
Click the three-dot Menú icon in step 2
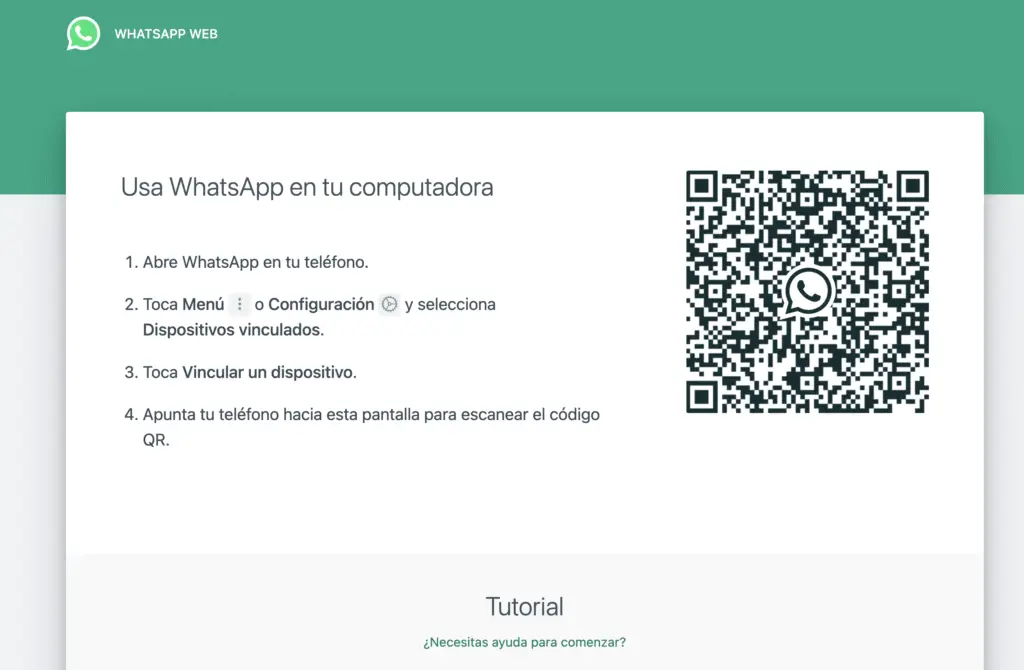click(238, 304)
